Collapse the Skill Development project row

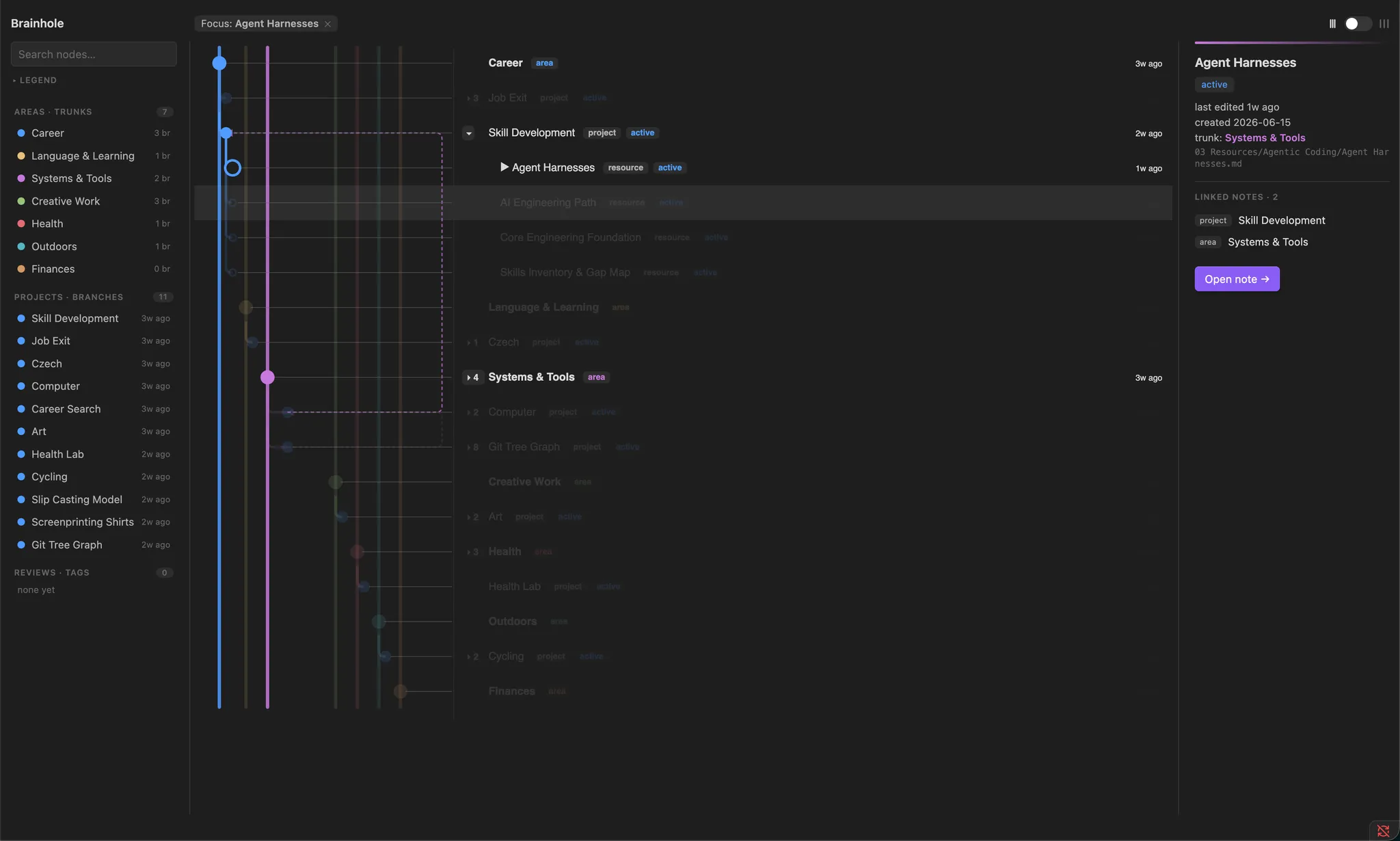(x=468, y=133)
